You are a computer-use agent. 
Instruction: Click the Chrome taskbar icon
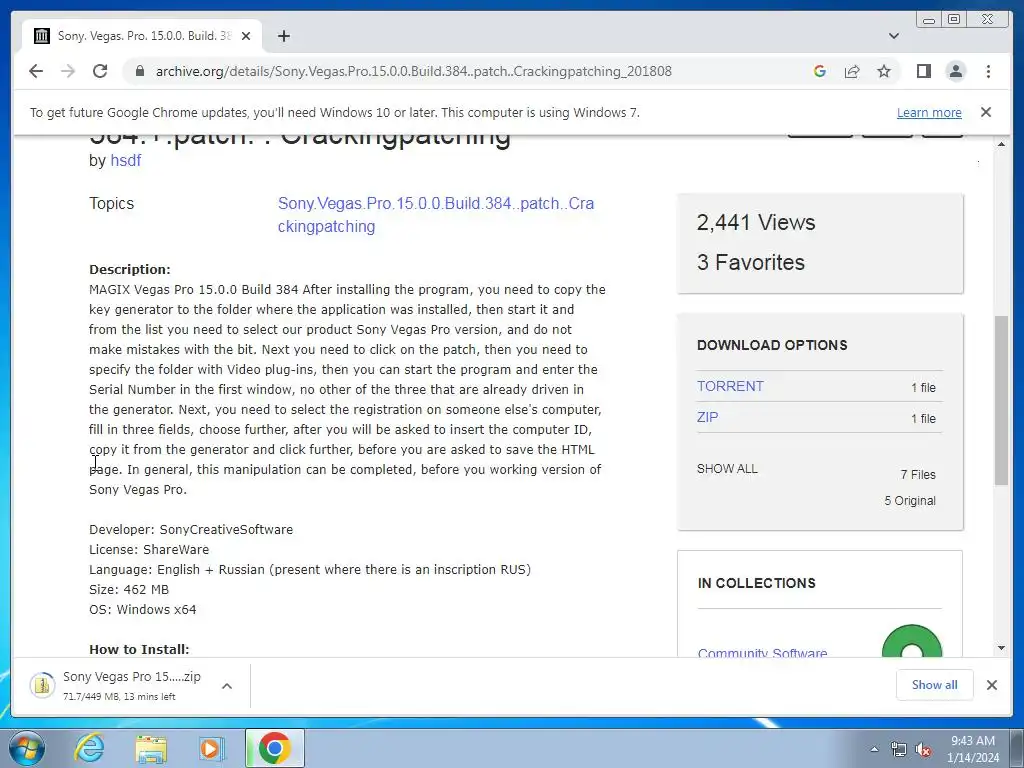click(x=274, y=748)
